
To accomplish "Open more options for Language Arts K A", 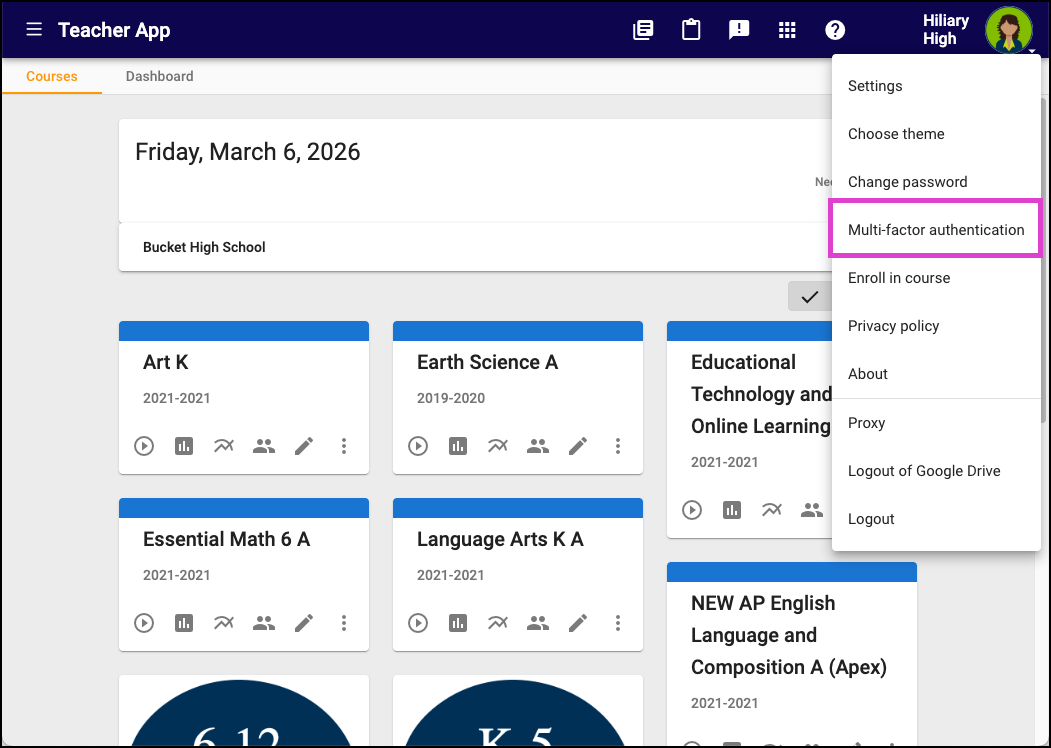I will (x=618, y=623).
